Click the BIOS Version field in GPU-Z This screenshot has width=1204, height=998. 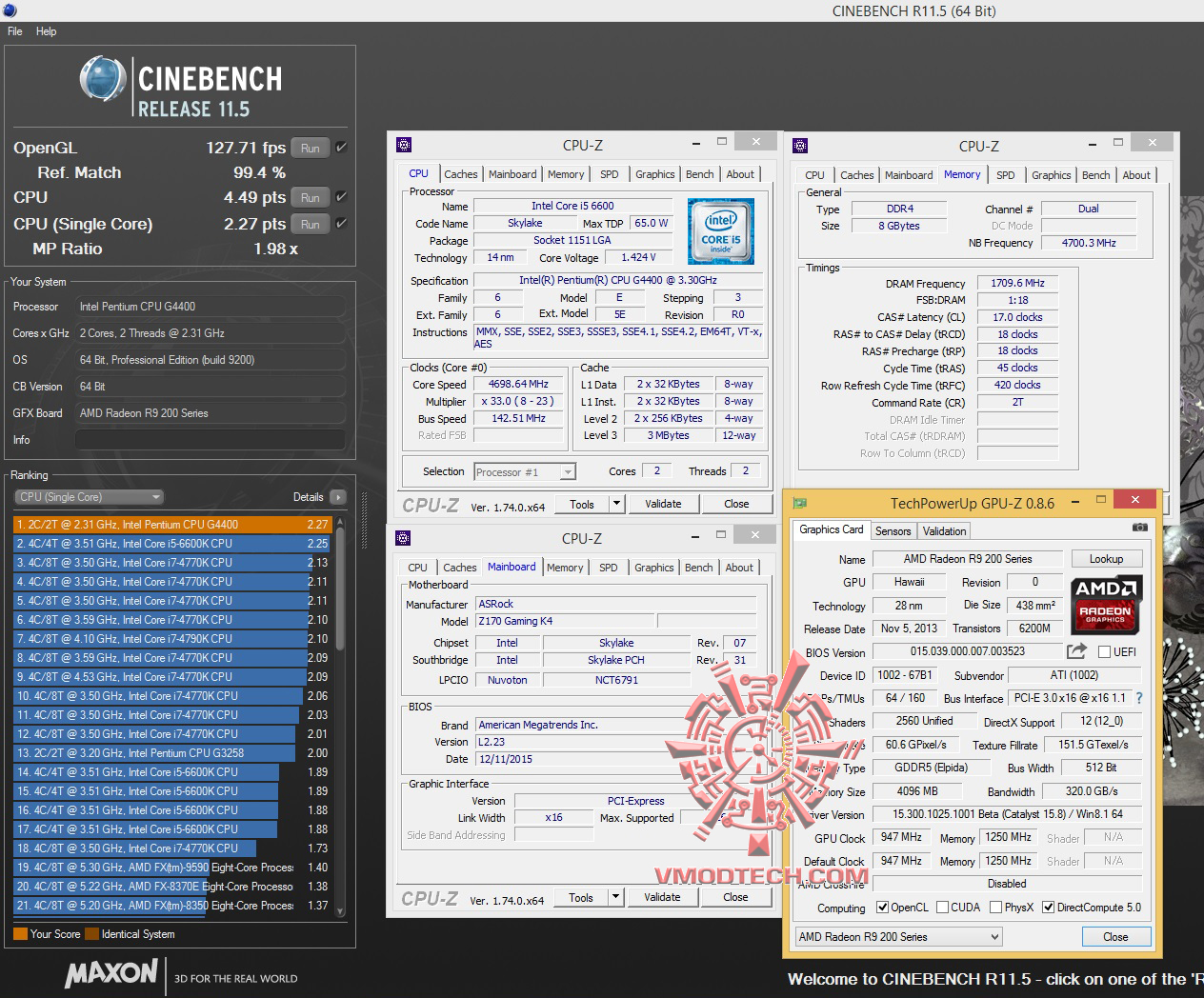click(968, 651)
